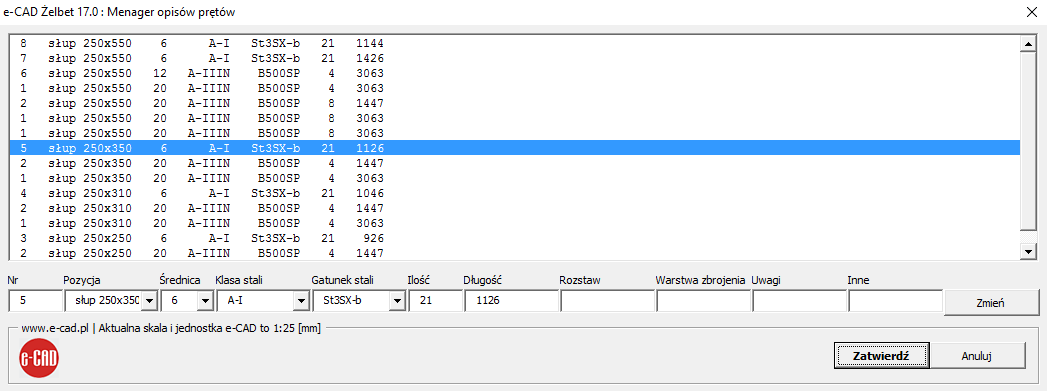Image resolution: width=1047 pixels, height=391 pixels.
Task: Click the Nr input field
Action: point(35,302)
